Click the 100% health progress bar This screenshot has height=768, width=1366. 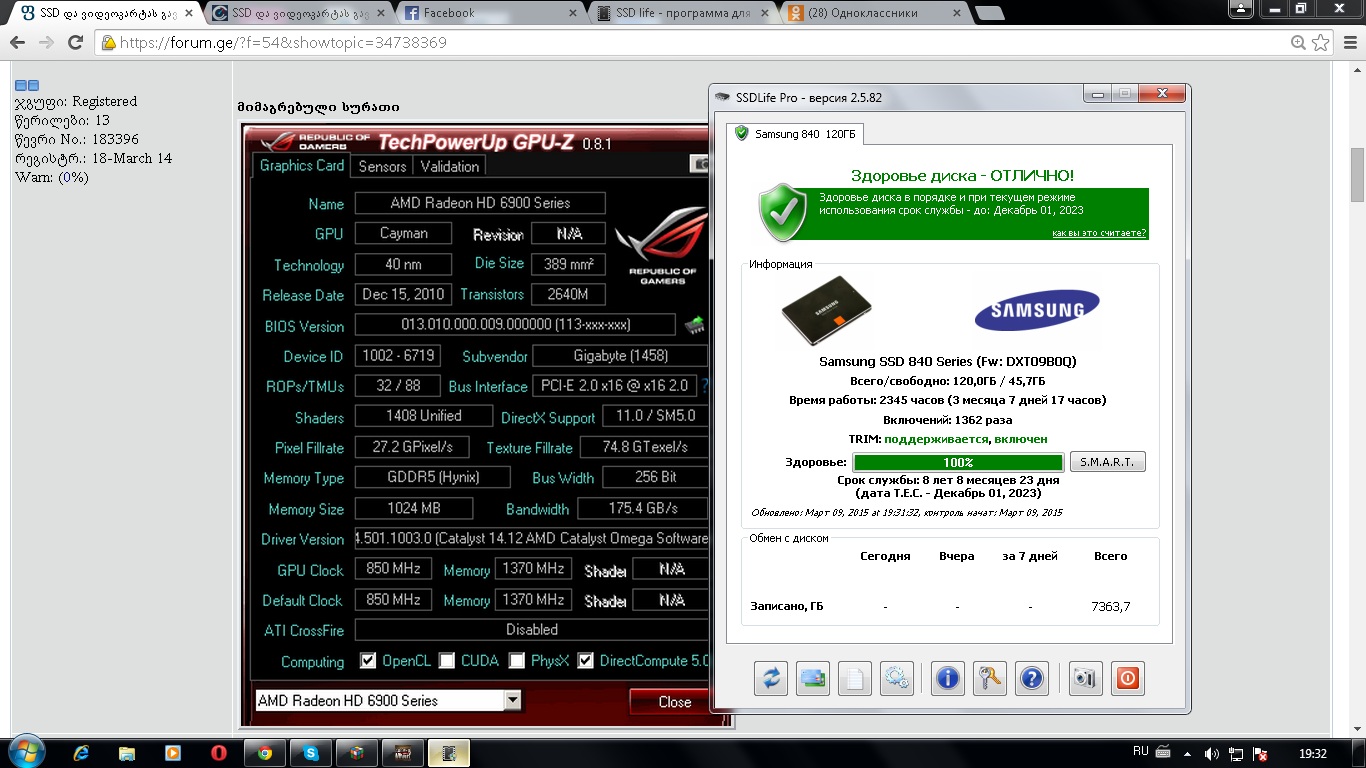pos(958,462)
